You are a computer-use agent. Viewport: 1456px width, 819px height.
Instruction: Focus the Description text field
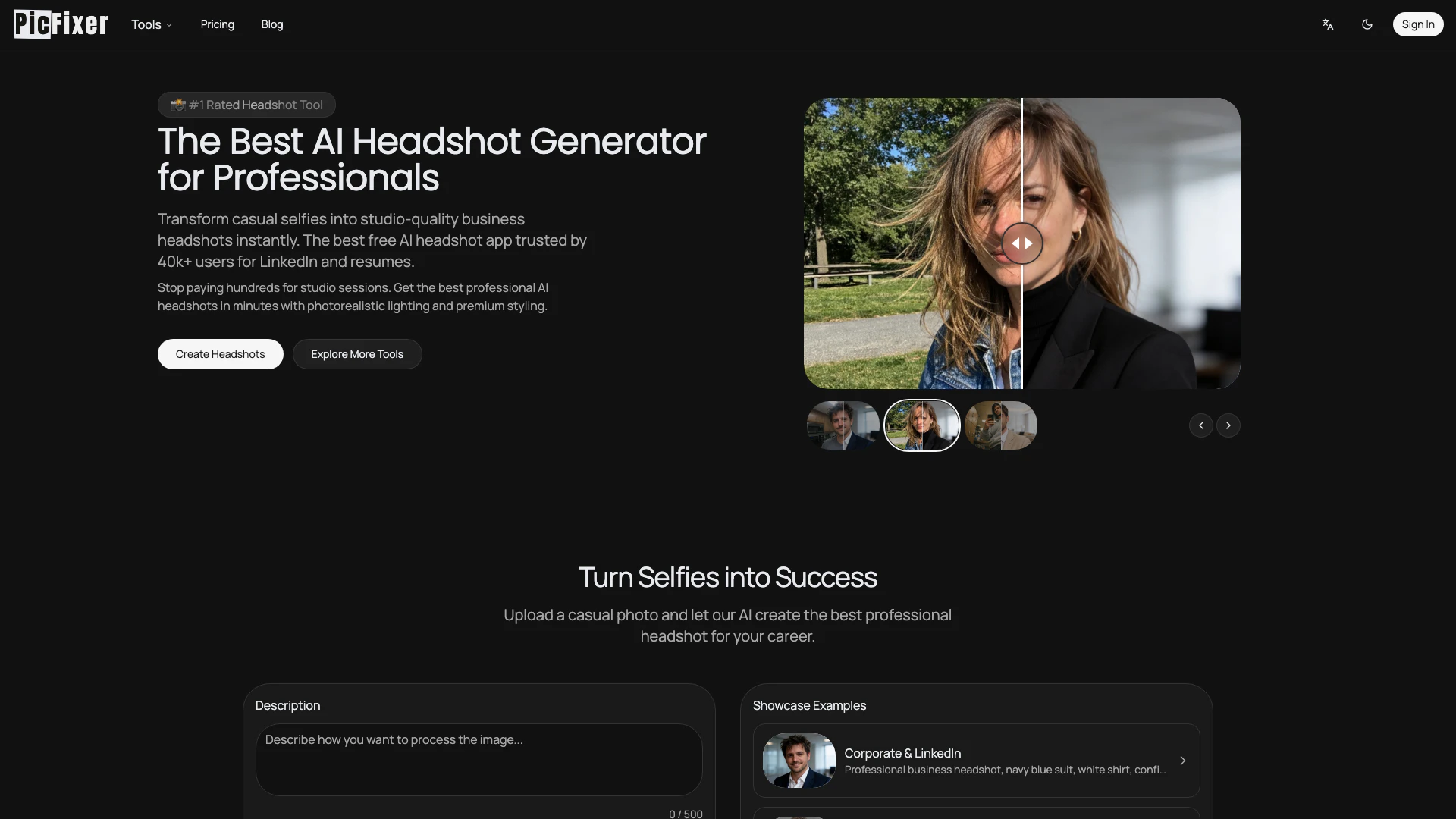coord(479,759)
